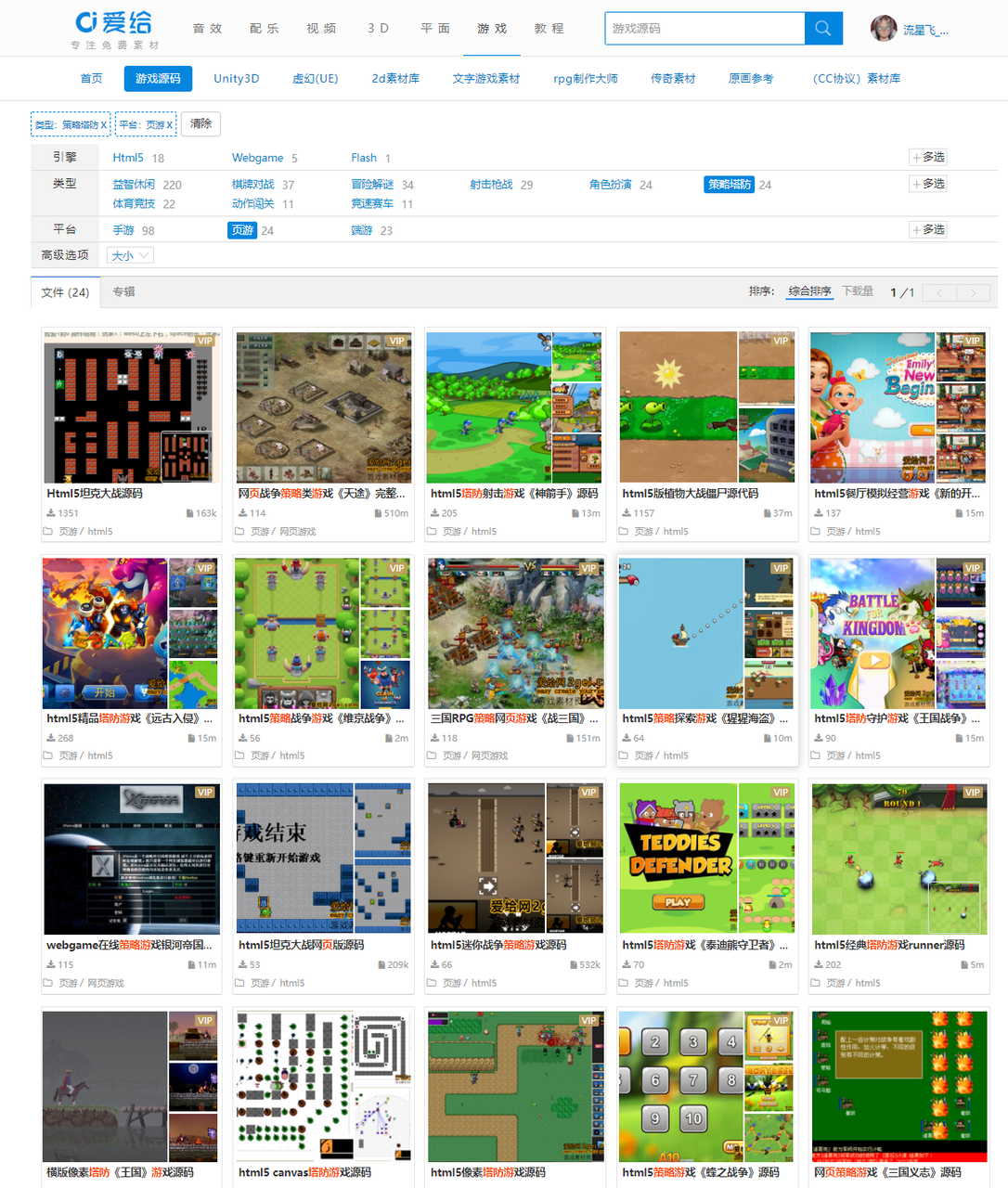Open the username account menu
This screenshot has width=1008, height=1188.
click(925, 30)
